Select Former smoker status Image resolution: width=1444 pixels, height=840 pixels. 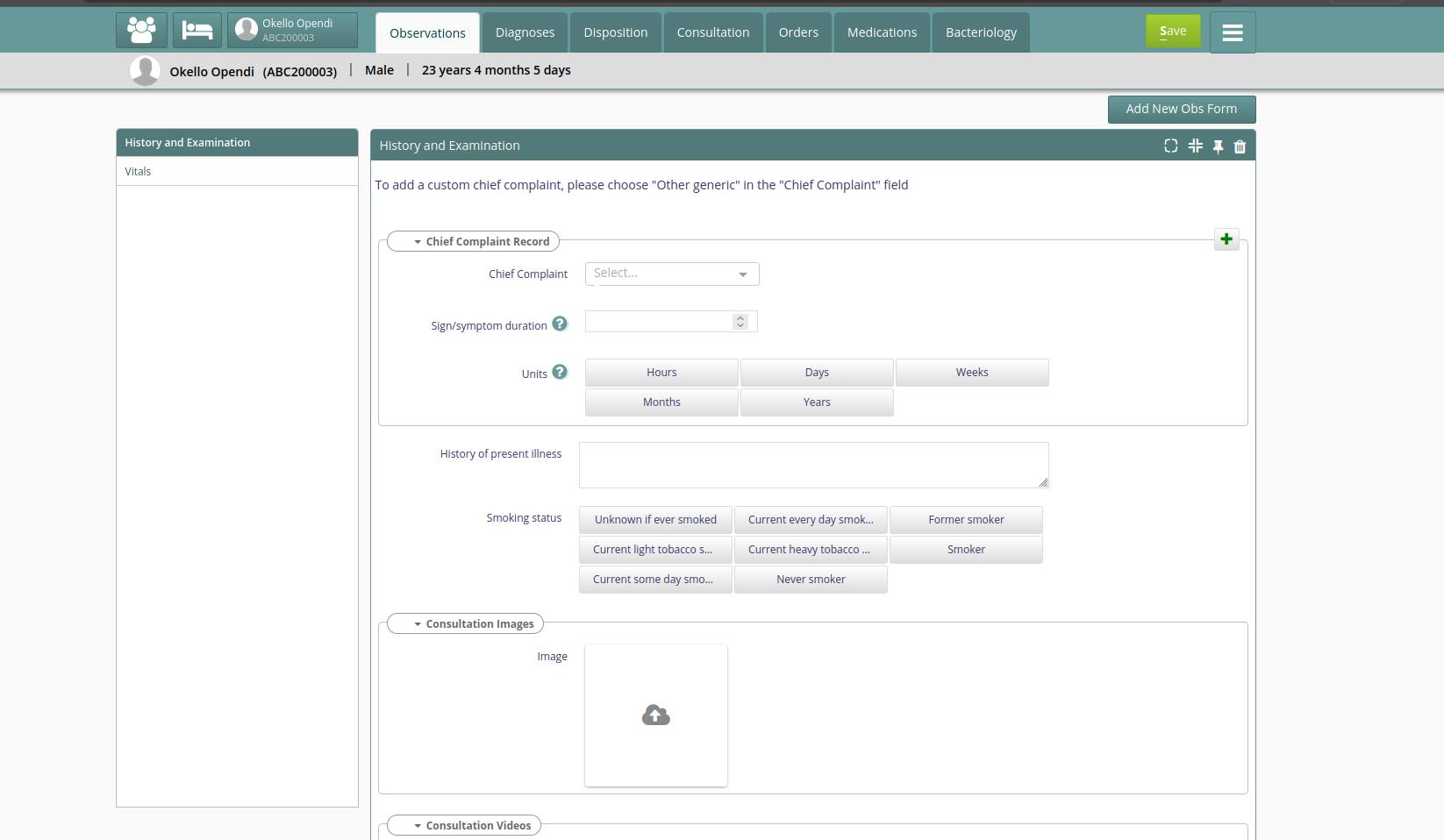pyautogui.click(x=966, y=520)
